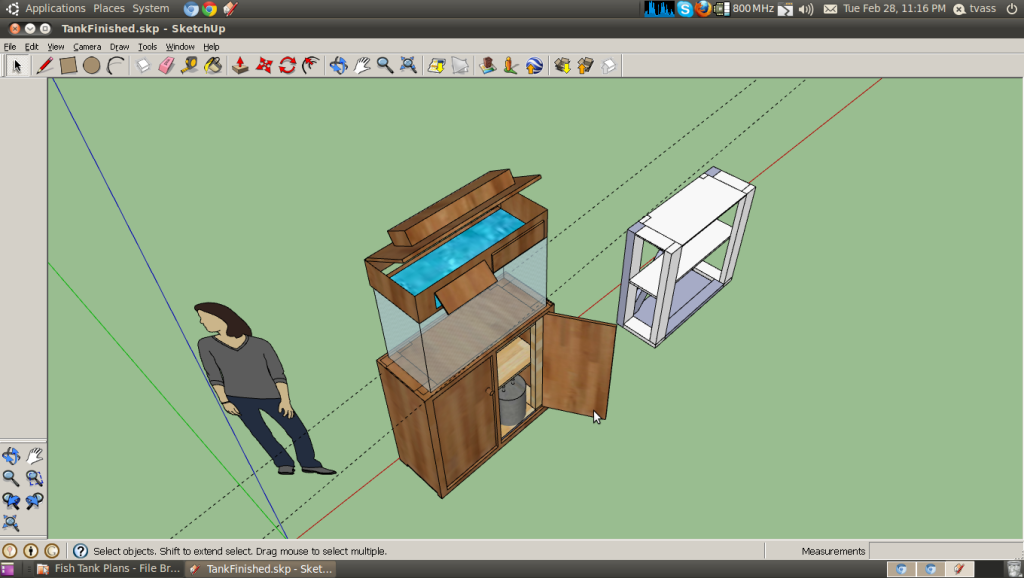Click Preview Model in Google Earth icon

(x=534, y=65)
